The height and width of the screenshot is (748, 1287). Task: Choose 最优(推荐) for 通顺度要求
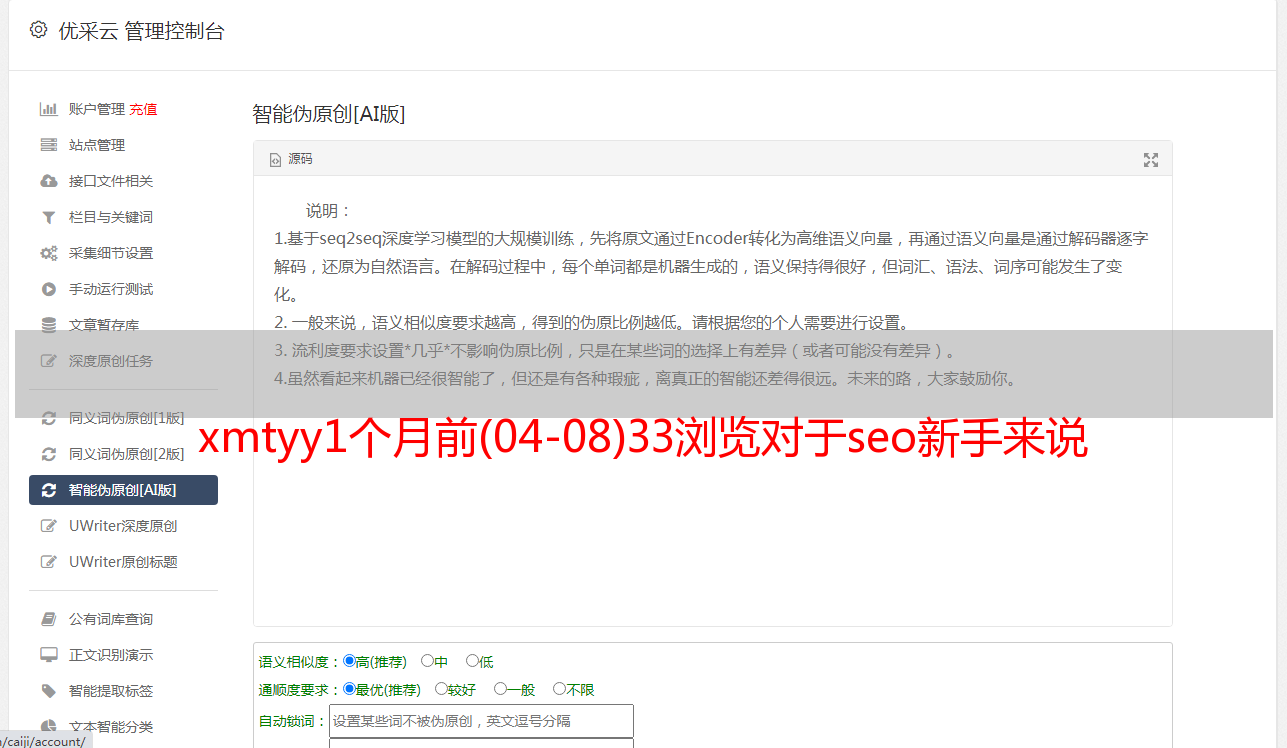(349, 689)
